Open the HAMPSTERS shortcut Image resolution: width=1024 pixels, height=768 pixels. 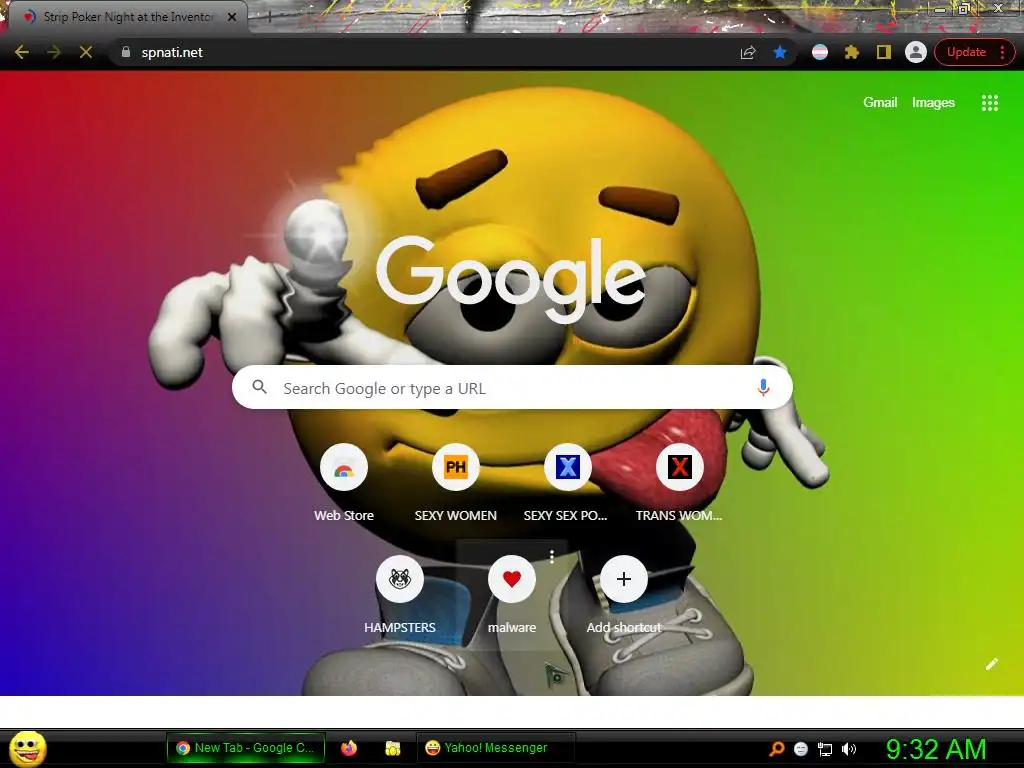click(400, 579)
